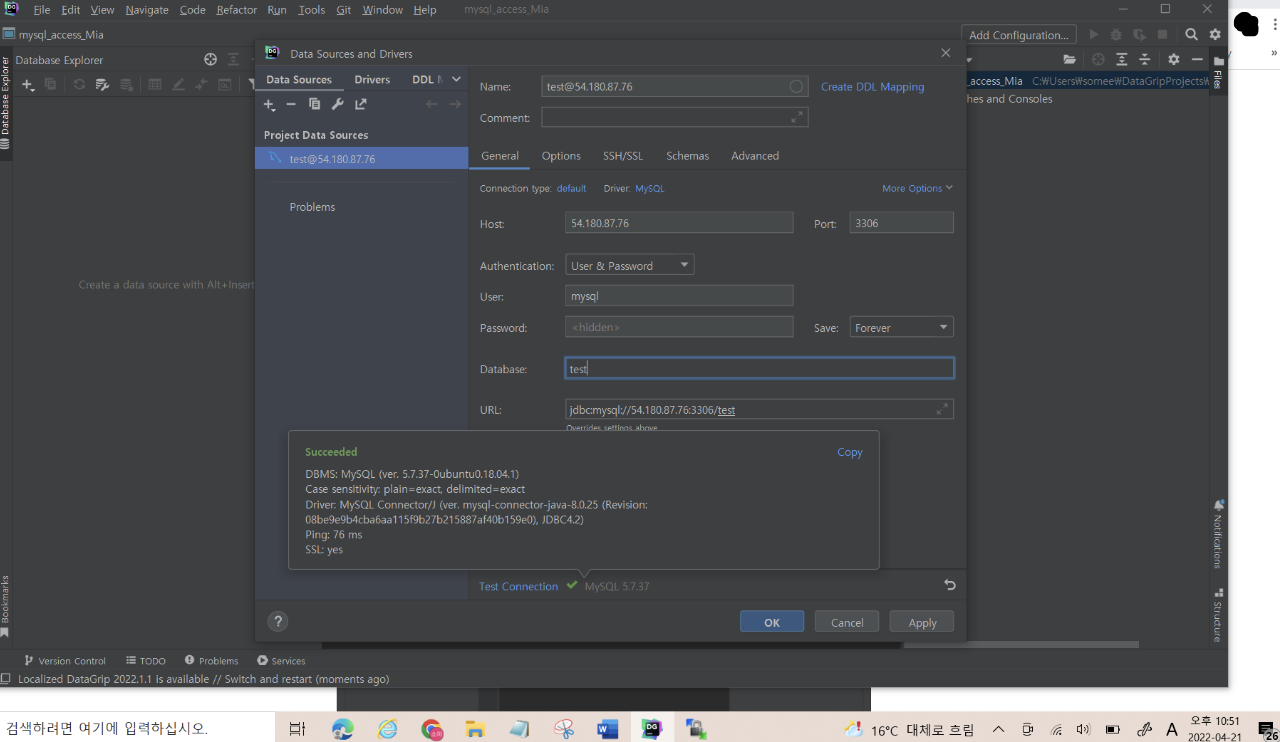This screenshot has width=1280, height=742.
Task: Open Chrome from Windows taskbar
Action: [431, 729]
